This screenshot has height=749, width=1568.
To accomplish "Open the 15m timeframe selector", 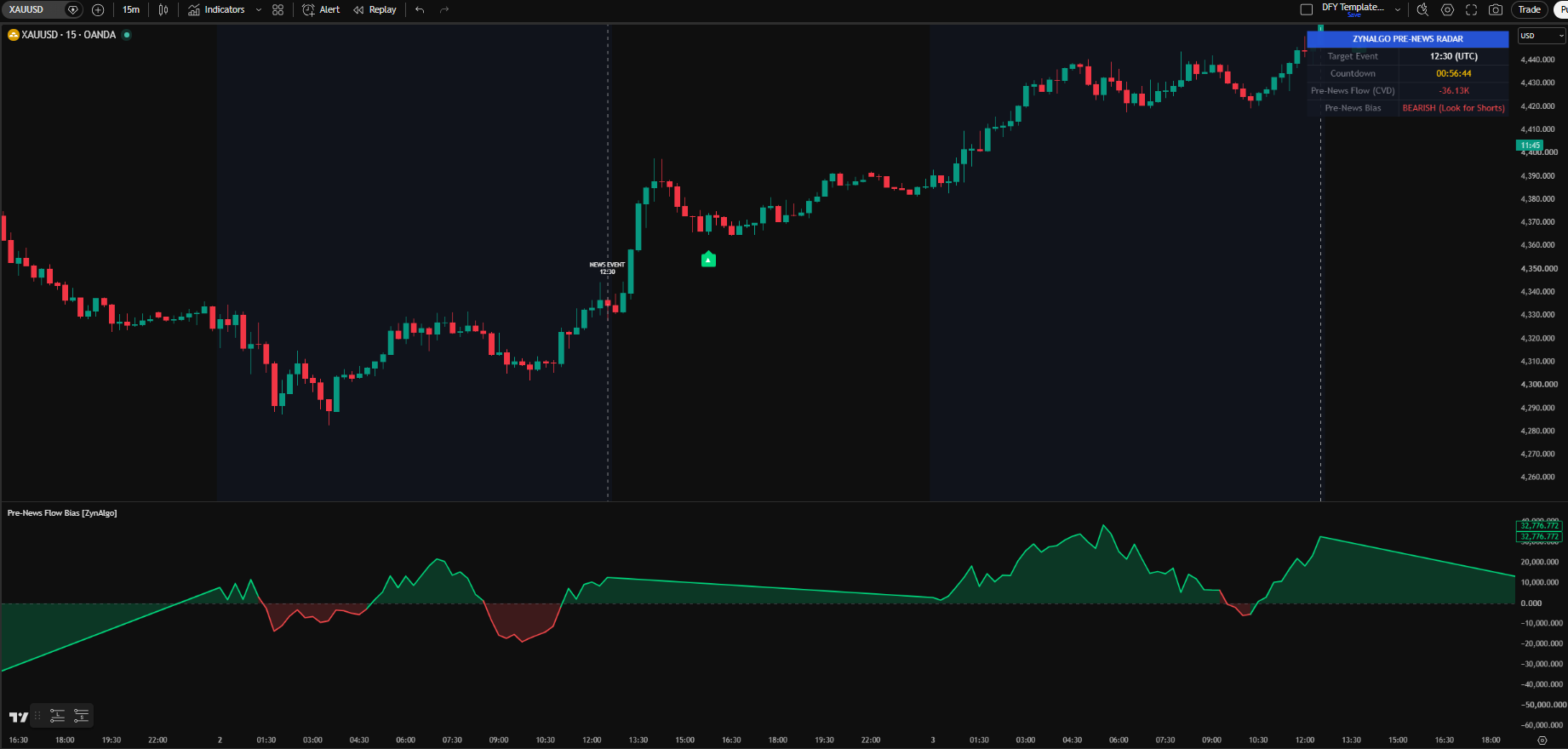I will tap(130, 10).
